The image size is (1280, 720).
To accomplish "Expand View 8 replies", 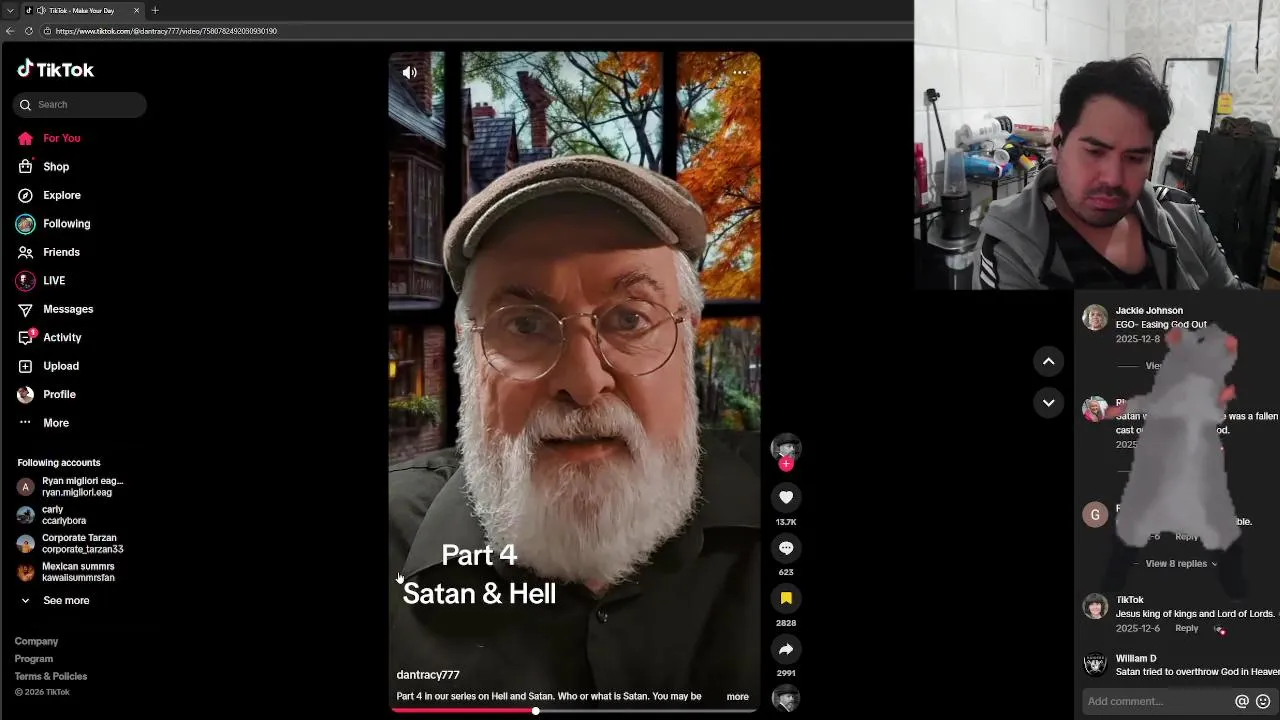I will click(1181, 564).
